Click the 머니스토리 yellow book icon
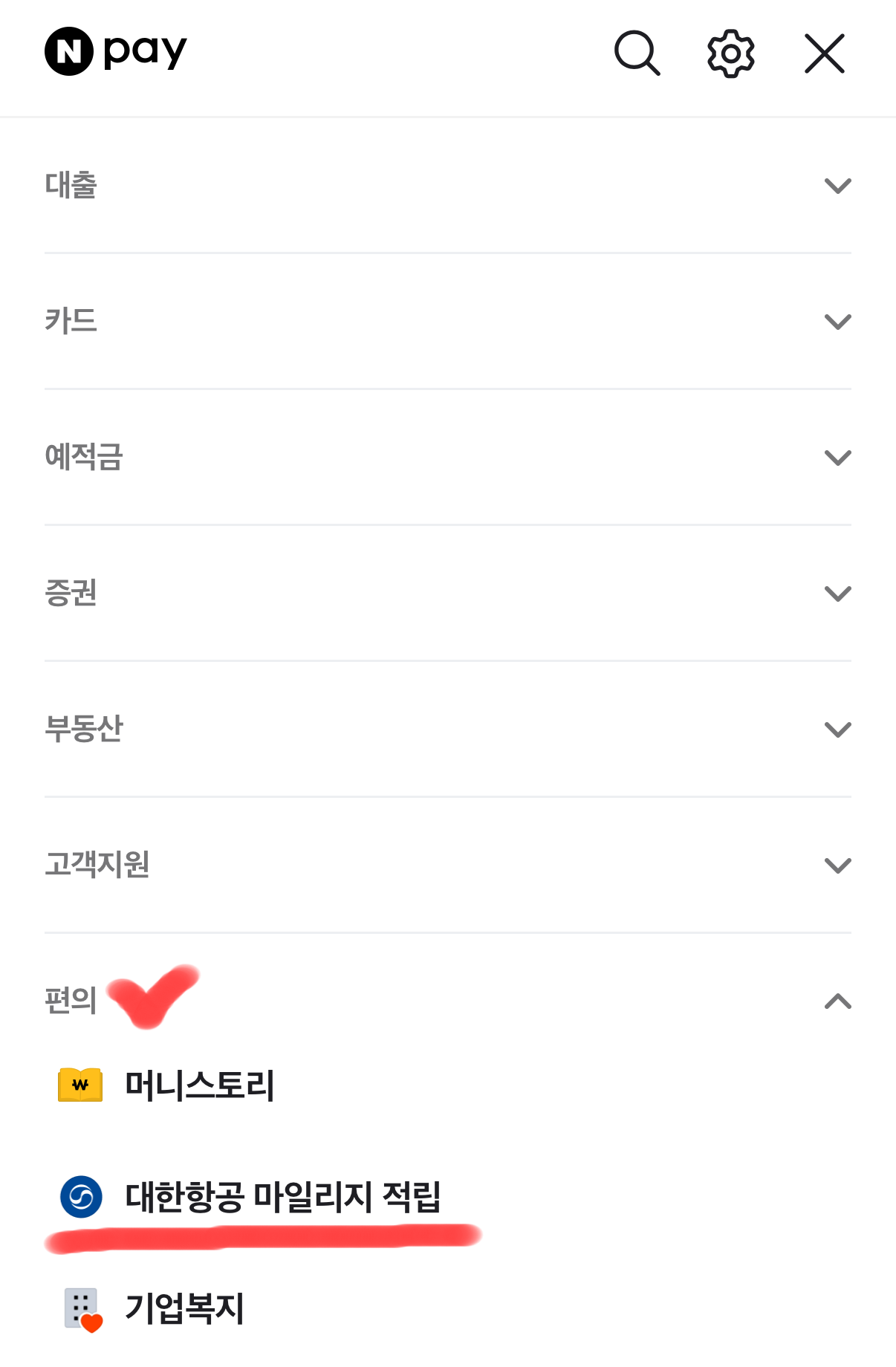This screenshot has width=896, height=1367. click(80, 1085)
